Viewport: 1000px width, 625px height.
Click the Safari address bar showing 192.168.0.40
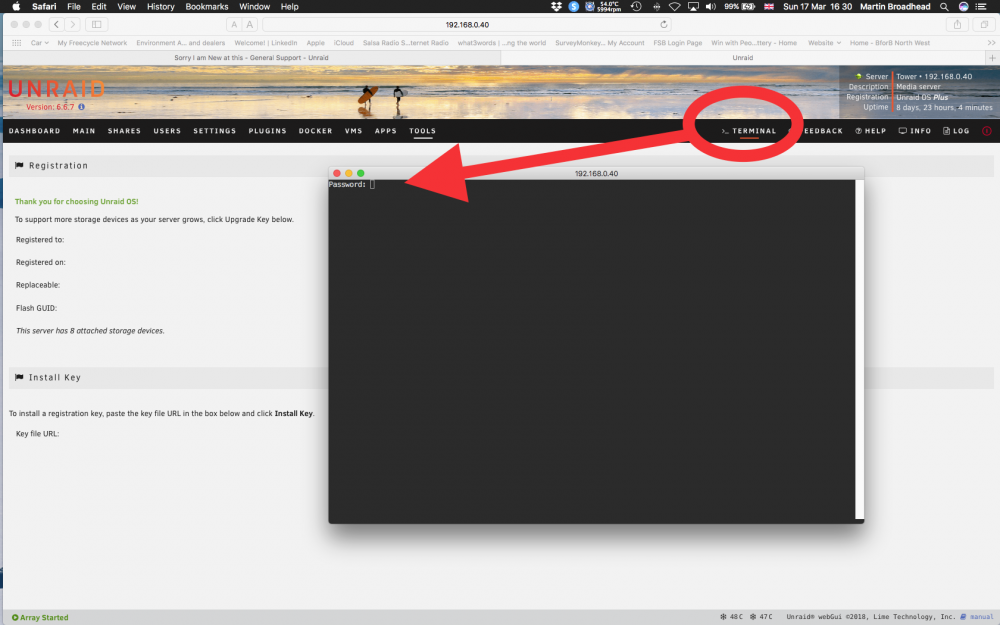point(467,24)
